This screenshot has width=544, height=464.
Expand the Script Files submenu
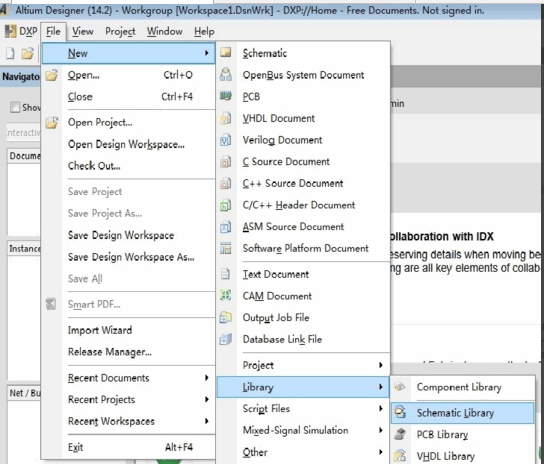point(381,408)
